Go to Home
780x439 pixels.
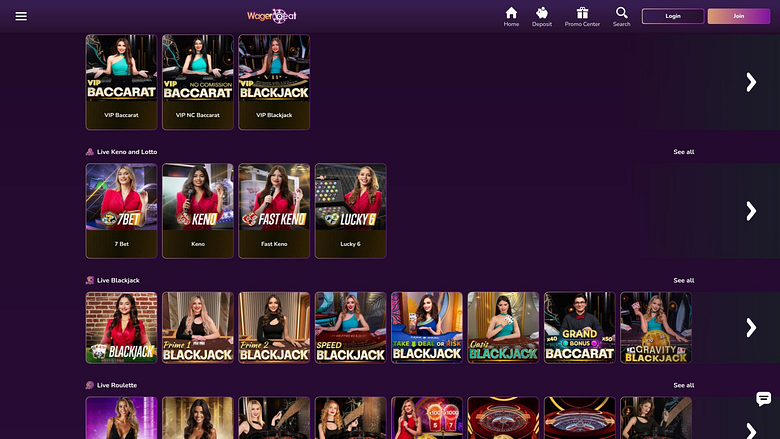tap(511, 16)
